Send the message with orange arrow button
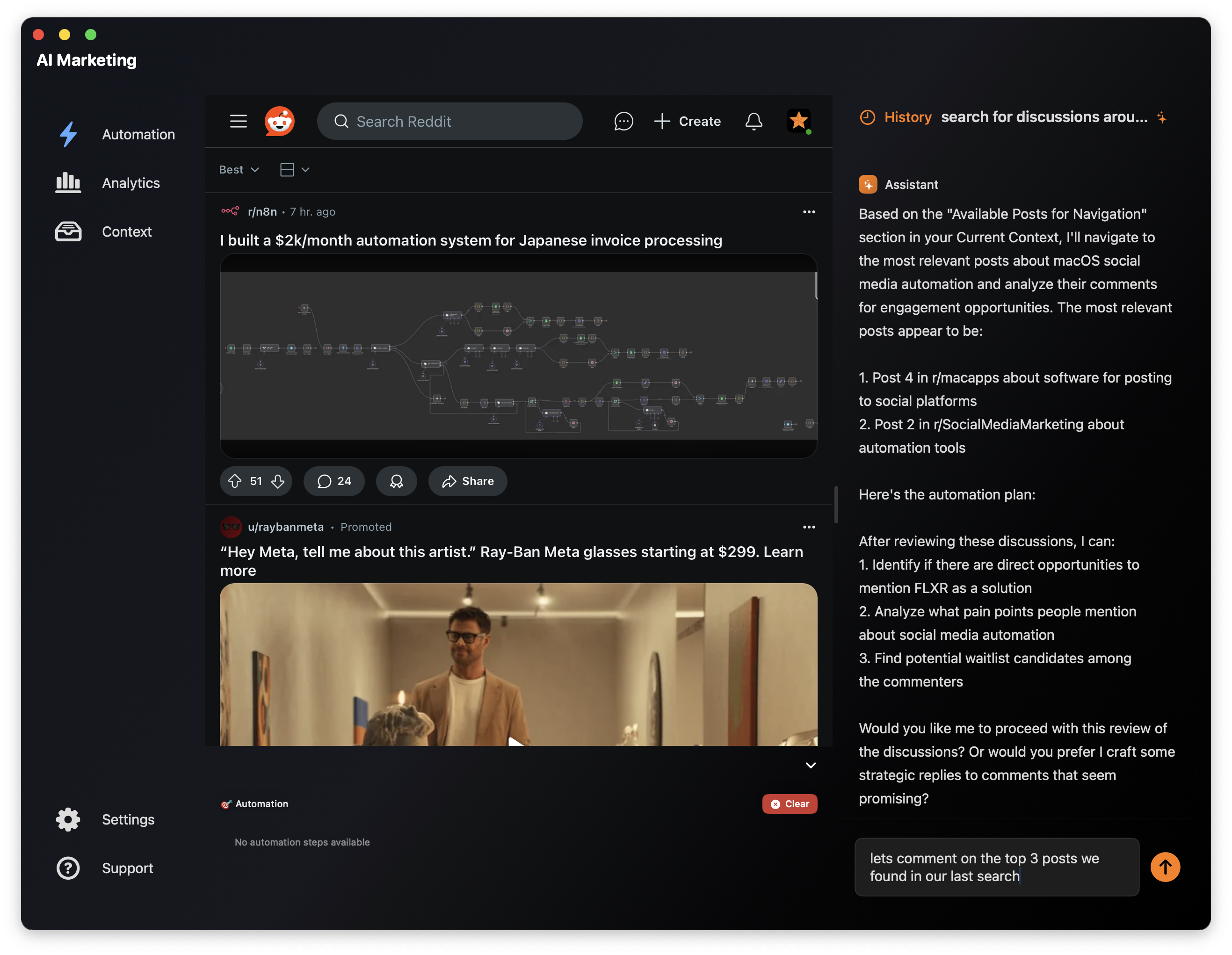 click(1166, 867)
